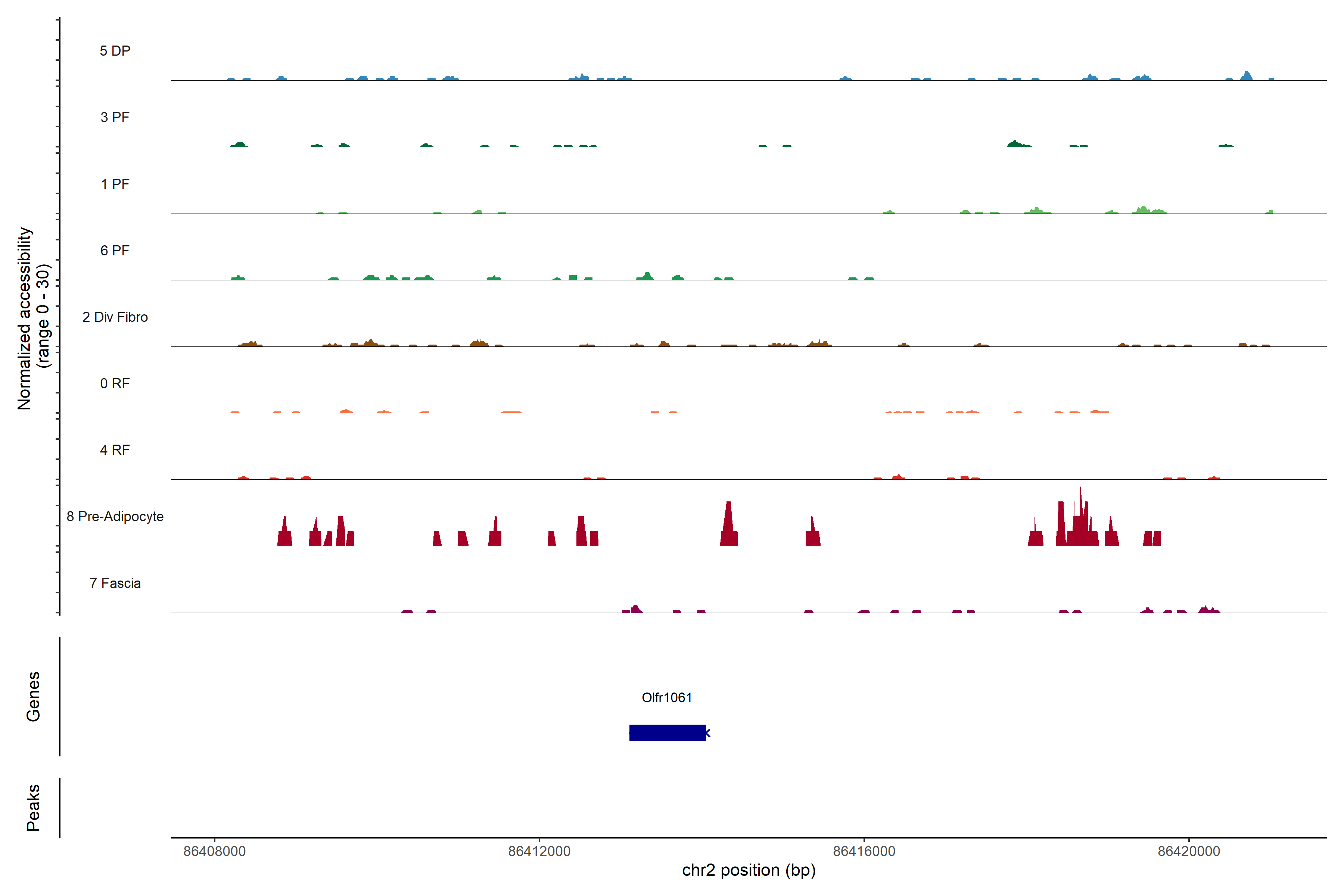1344x896 pixels.
Task: Click the 6 PF track label
Action: [x=115, y=250]
